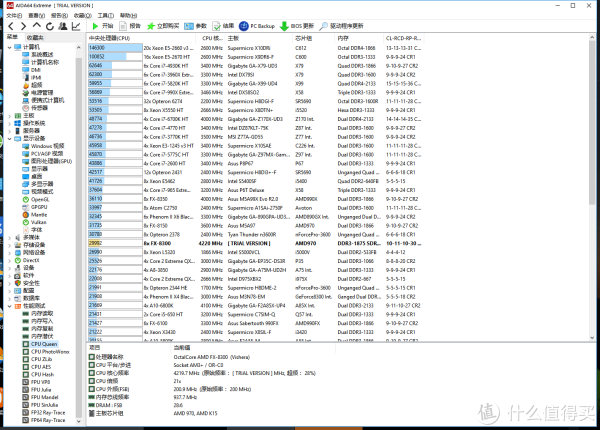600x430 pixels.
Task: Select the OpenGL icon in the tree
Action: [x=26, y=199]
